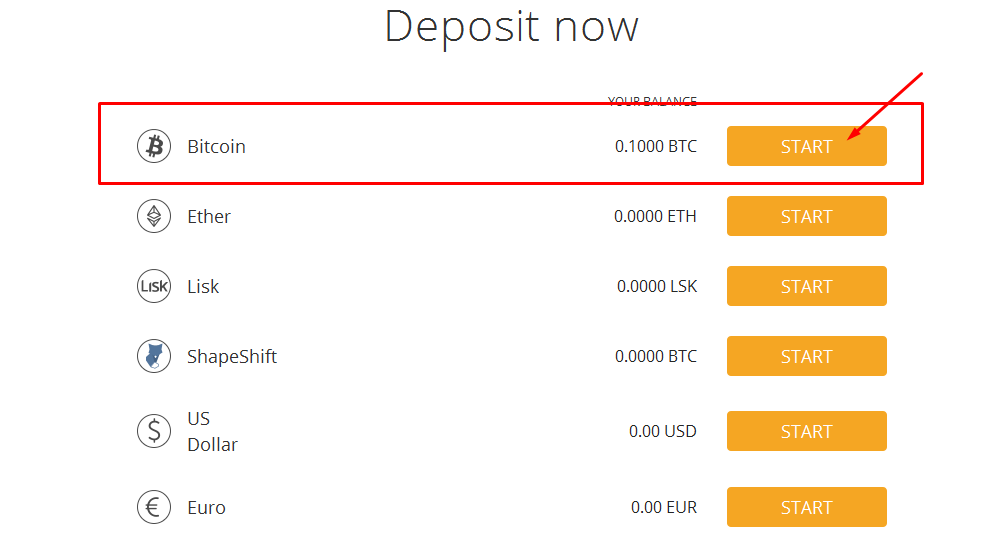Hit START next to ShapeShift

806,356
